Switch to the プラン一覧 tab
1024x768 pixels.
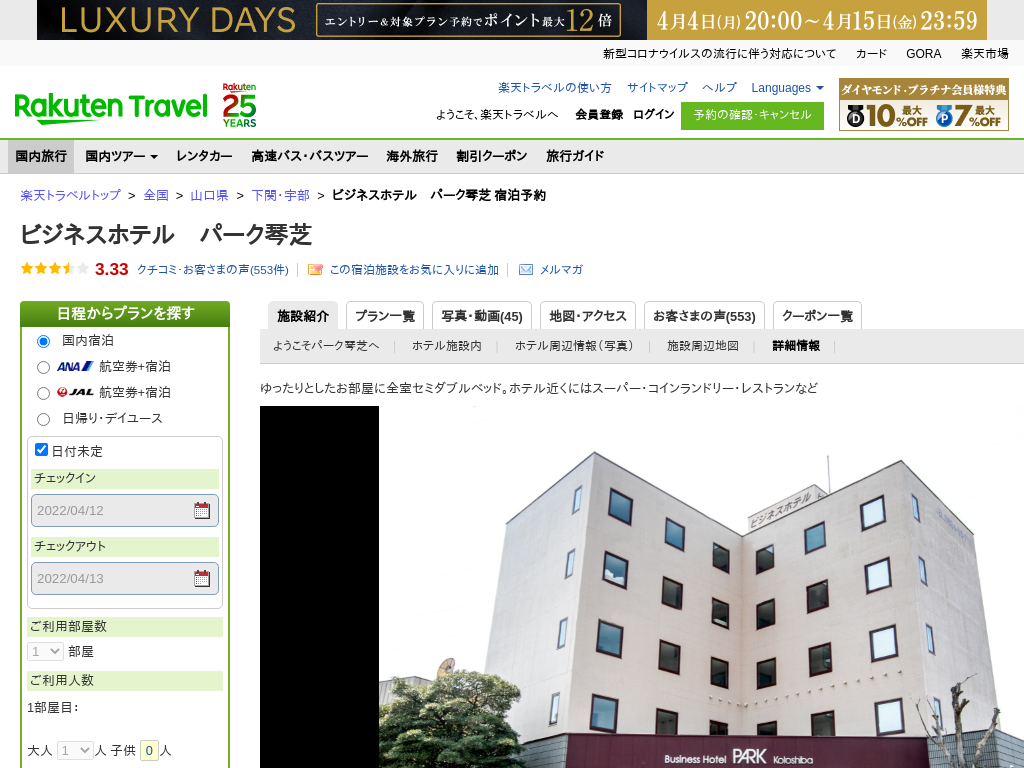[385, 316]
